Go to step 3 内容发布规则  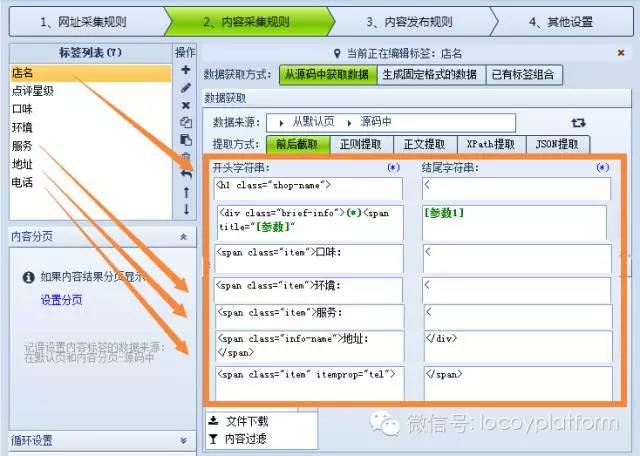412,21
